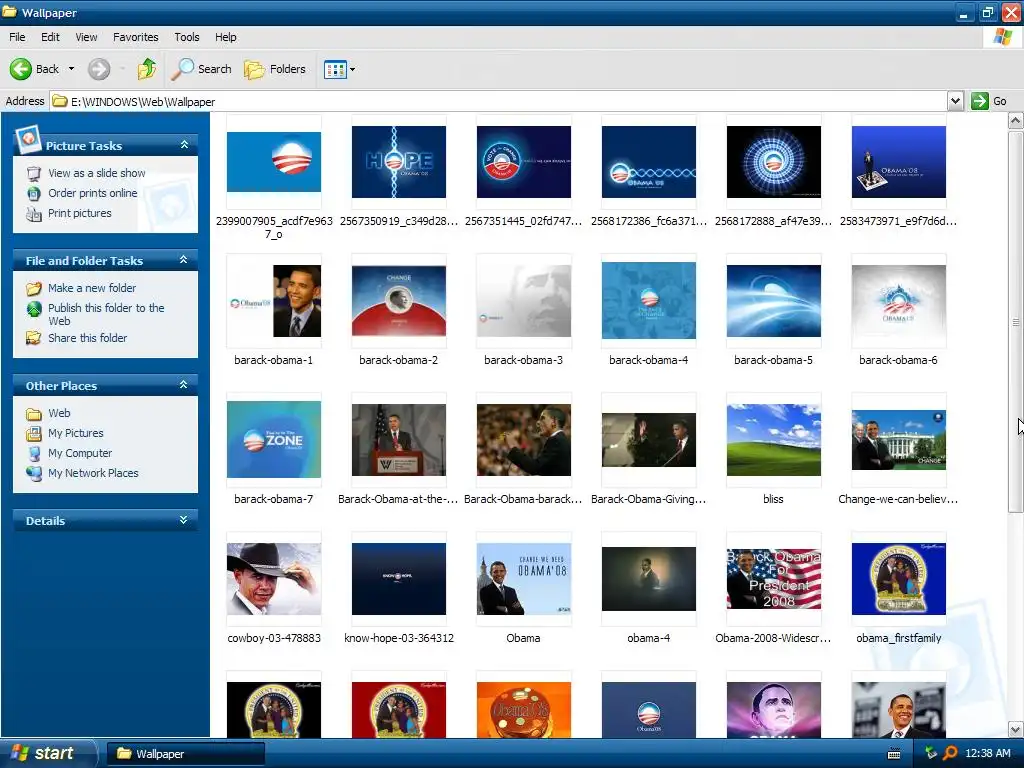Select the Change-we-can-believ... thumbnail

coord(899,440)
